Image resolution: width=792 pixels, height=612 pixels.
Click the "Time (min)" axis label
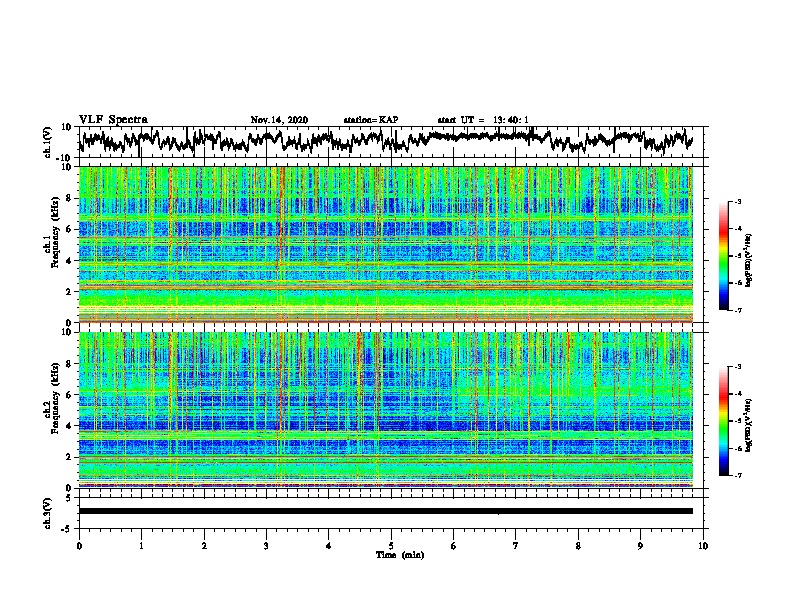point(400,555)
